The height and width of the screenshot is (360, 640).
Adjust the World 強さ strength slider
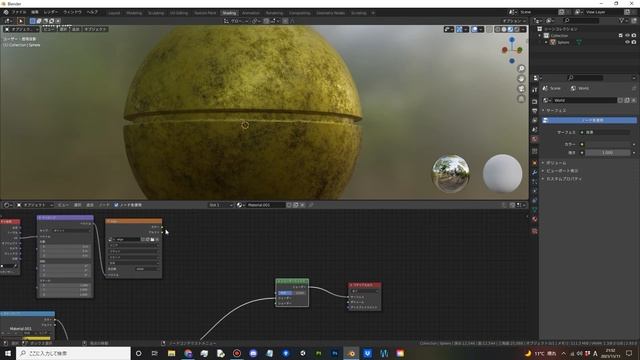[x=608, y=152]
